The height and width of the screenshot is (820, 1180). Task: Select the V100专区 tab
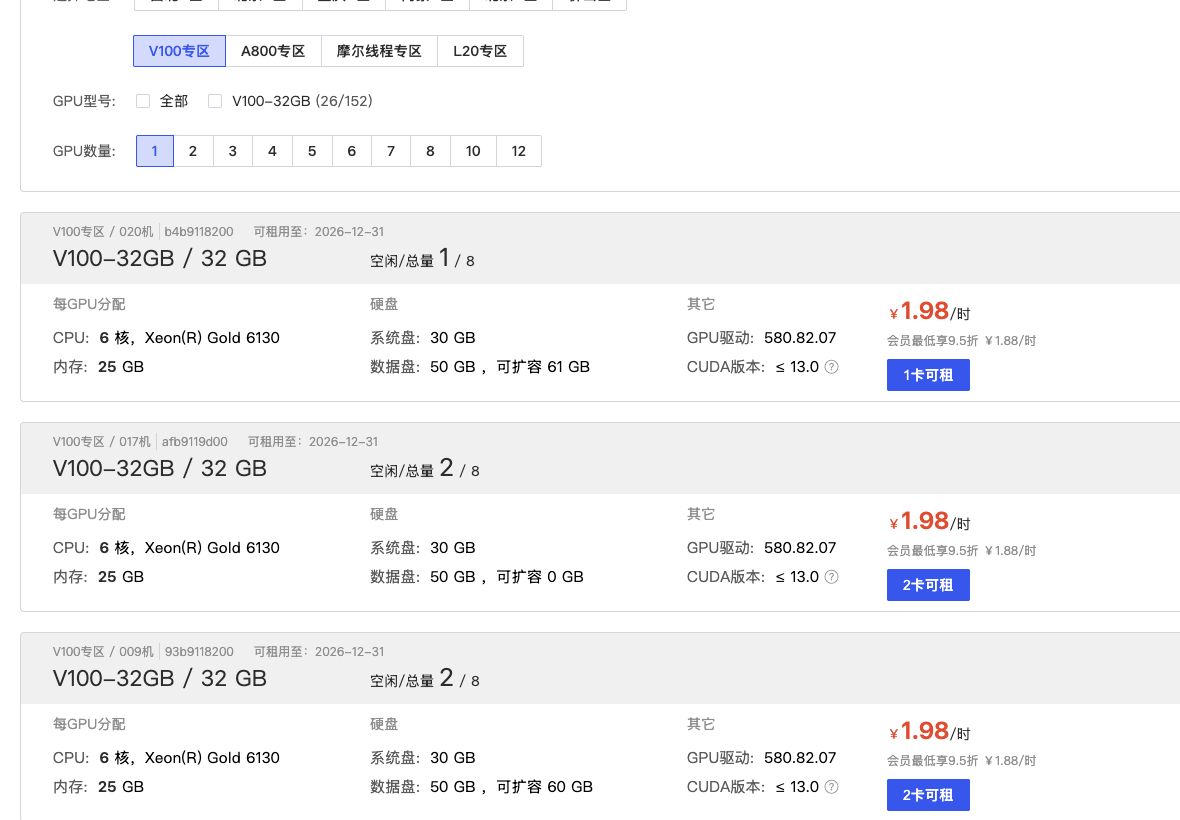[179, 51]
